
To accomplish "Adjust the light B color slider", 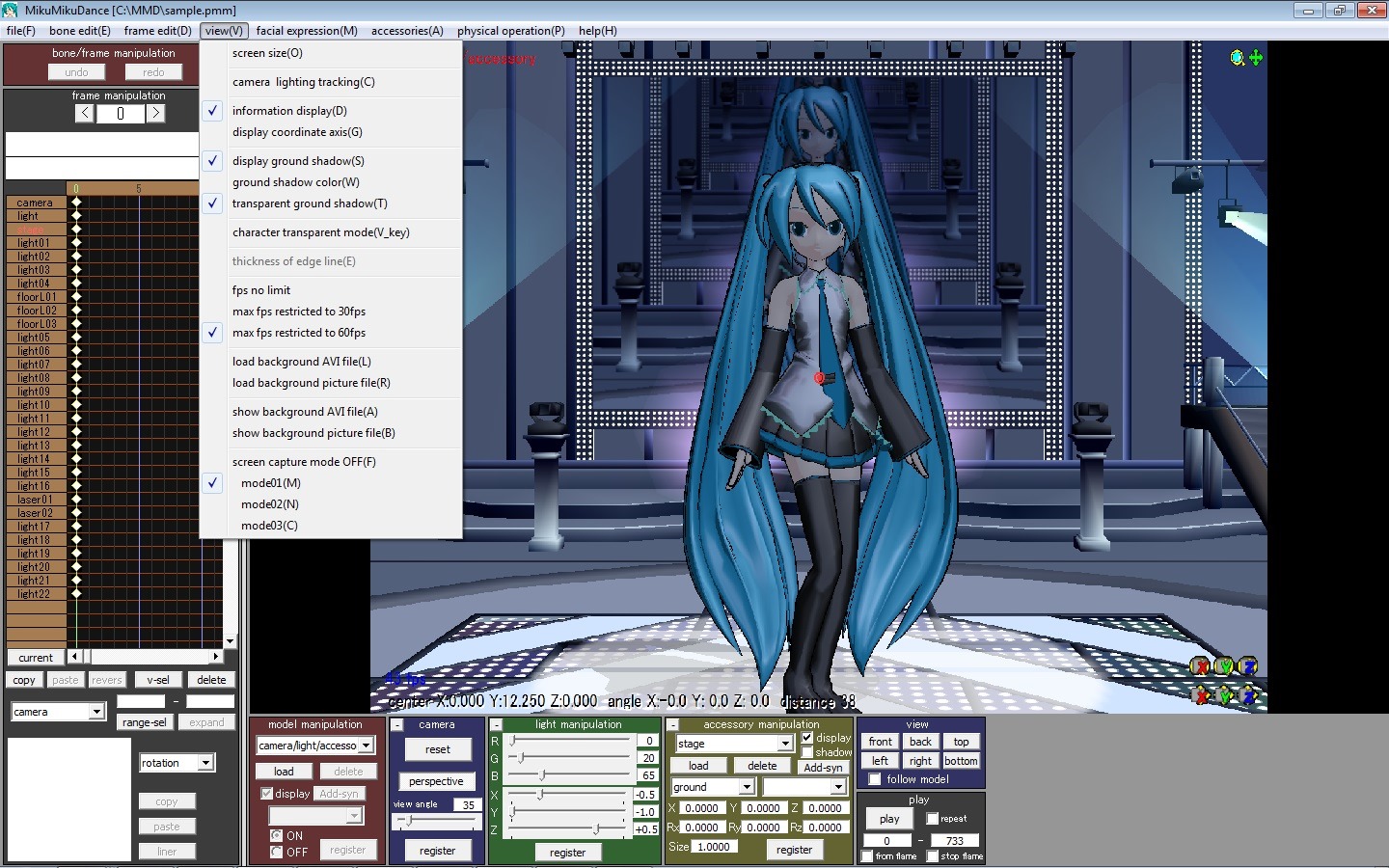I will point(542,775).
